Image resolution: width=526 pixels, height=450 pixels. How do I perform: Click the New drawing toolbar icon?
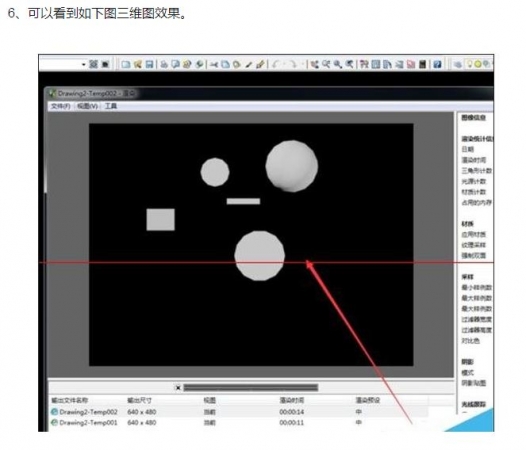[x=126, y=64]
